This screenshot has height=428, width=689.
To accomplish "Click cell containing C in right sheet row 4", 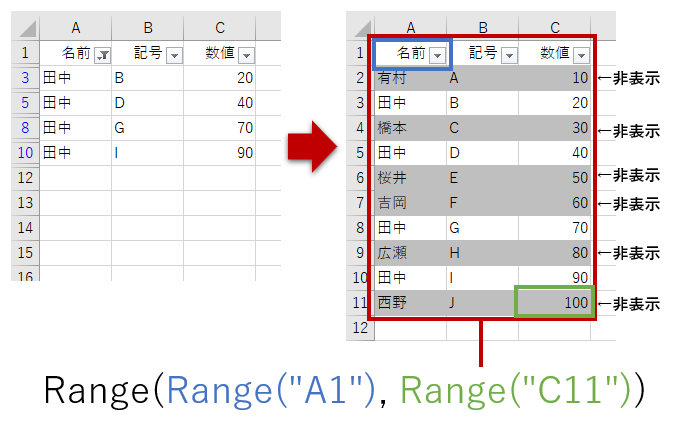I will 482,128.
